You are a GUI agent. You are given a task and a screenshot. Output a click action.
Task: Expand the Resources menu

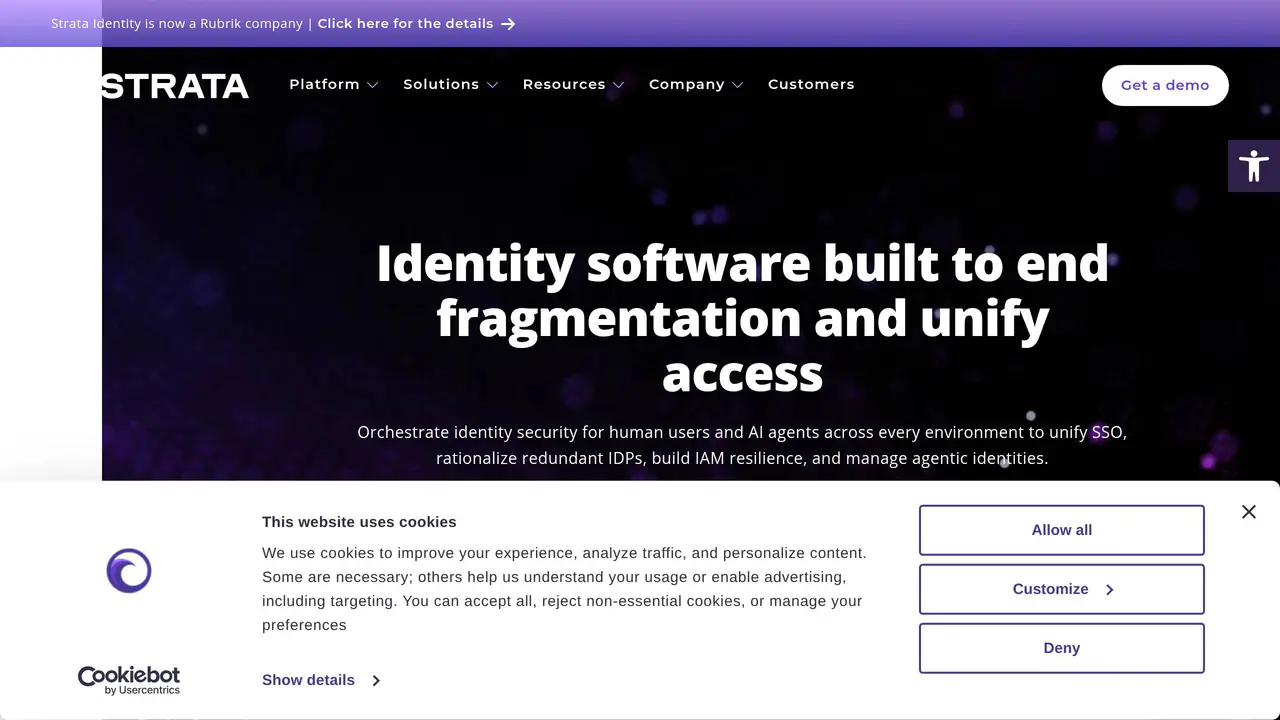(x=573, y=85)
